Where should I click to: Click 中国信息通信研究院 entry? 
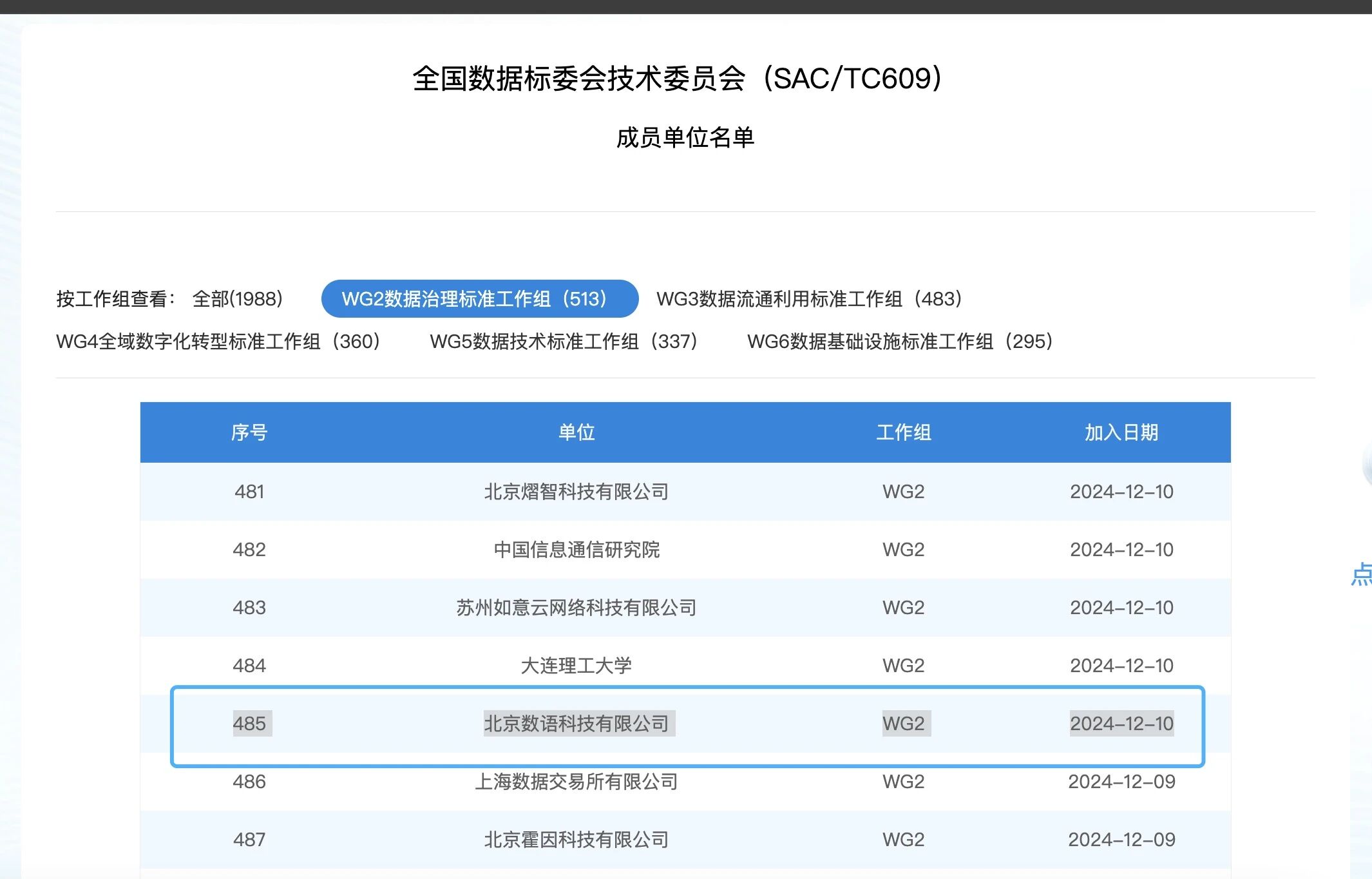pos(576,550)
